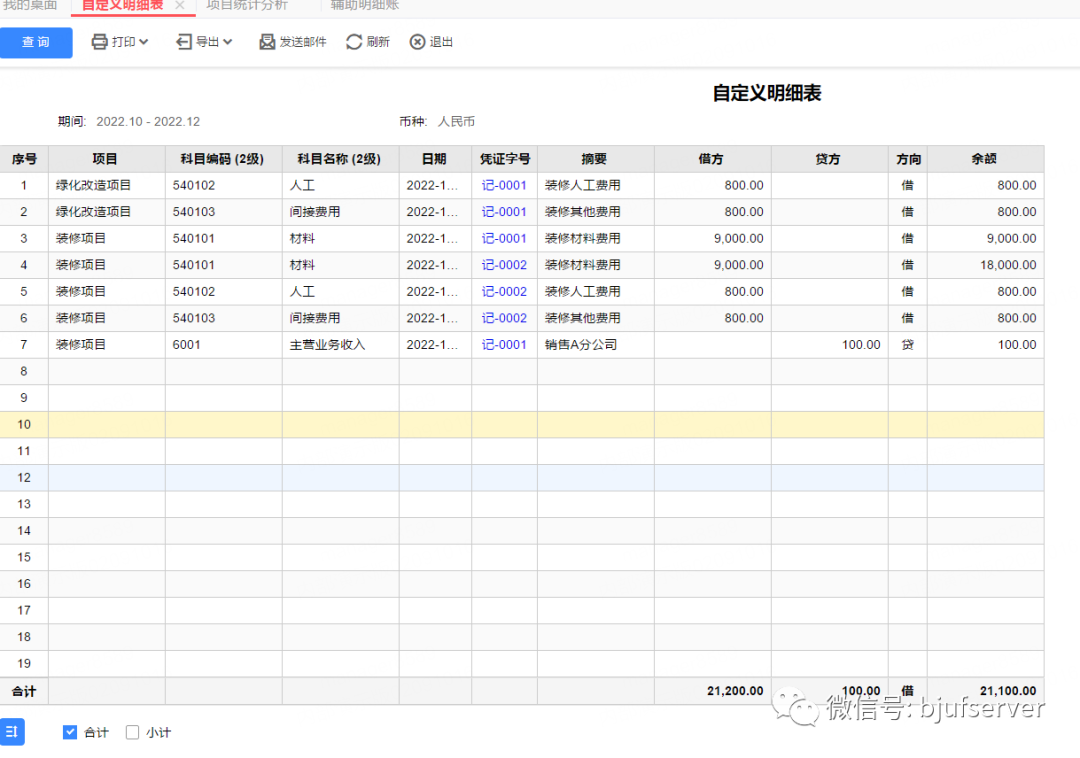Viewport: 1080px width, 758px height.
Task: Select row number 12
Action: click(x=24, y=477)
